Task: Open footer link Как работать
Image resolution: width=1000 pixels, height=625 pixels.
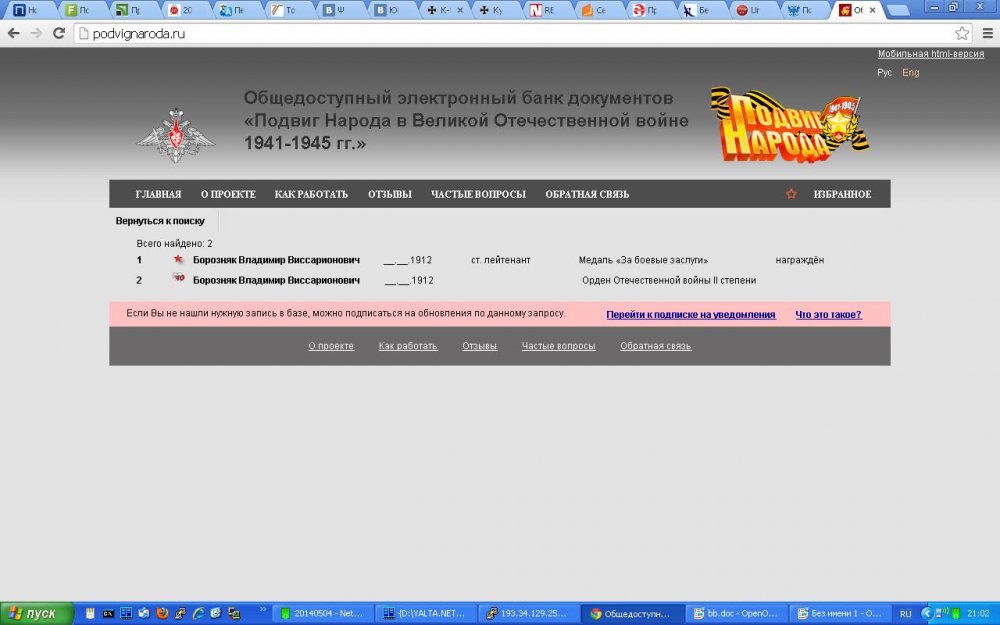Action: point(408,346)
